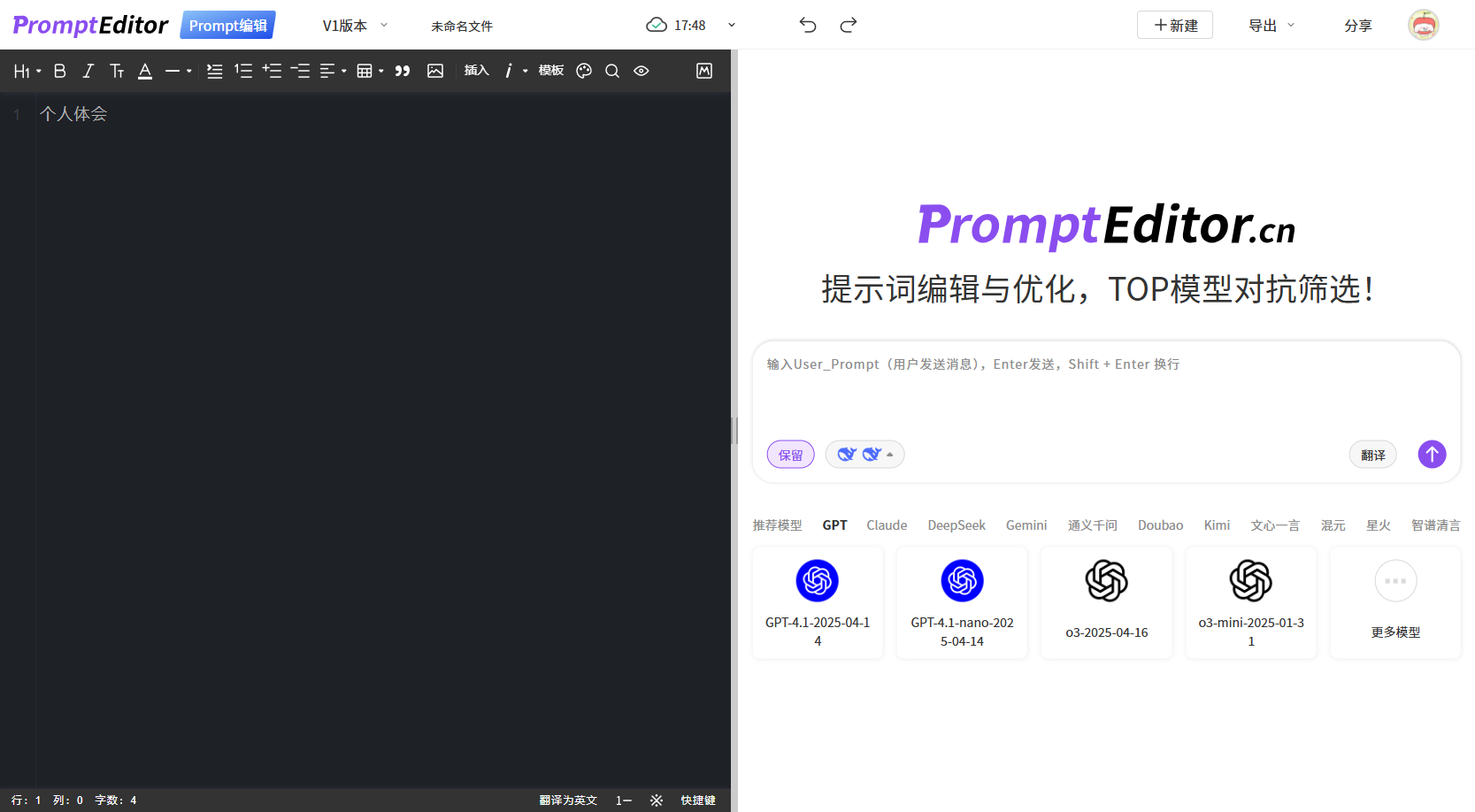Select the o3-2025-04-16 model card
The image size is (1475, 812).
[x=1106, y=602]
